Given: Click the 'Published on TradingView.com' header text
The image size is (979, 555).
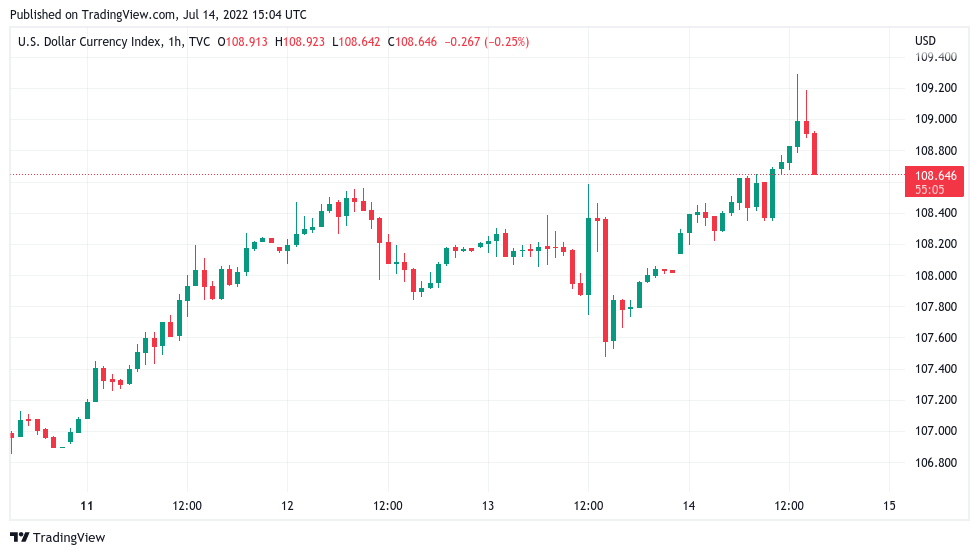Looking at the screenshot, I should [157, 15].
